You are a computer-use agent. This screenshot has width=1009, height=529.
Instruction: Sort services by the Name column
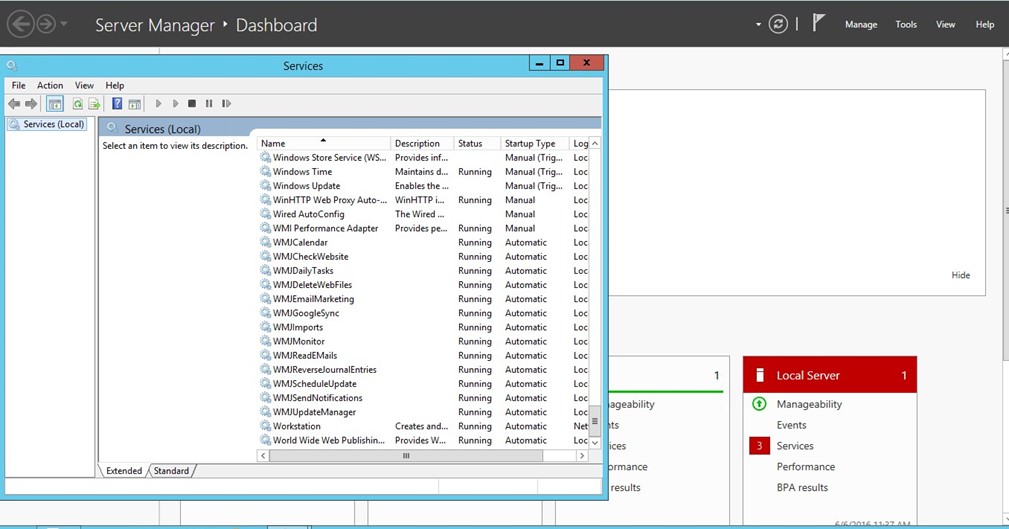[x=324, y=143]
